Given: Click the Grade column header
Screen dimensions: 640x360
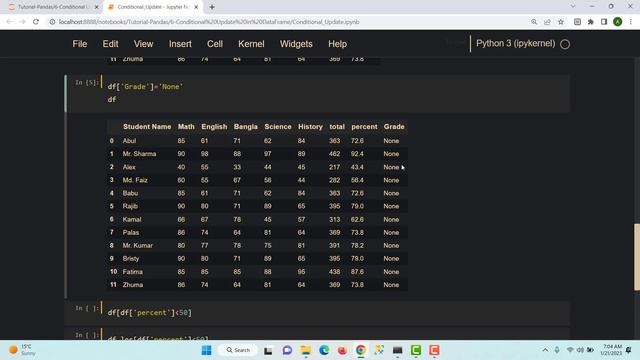Looking at the screenshot, I should click(394, 127).
